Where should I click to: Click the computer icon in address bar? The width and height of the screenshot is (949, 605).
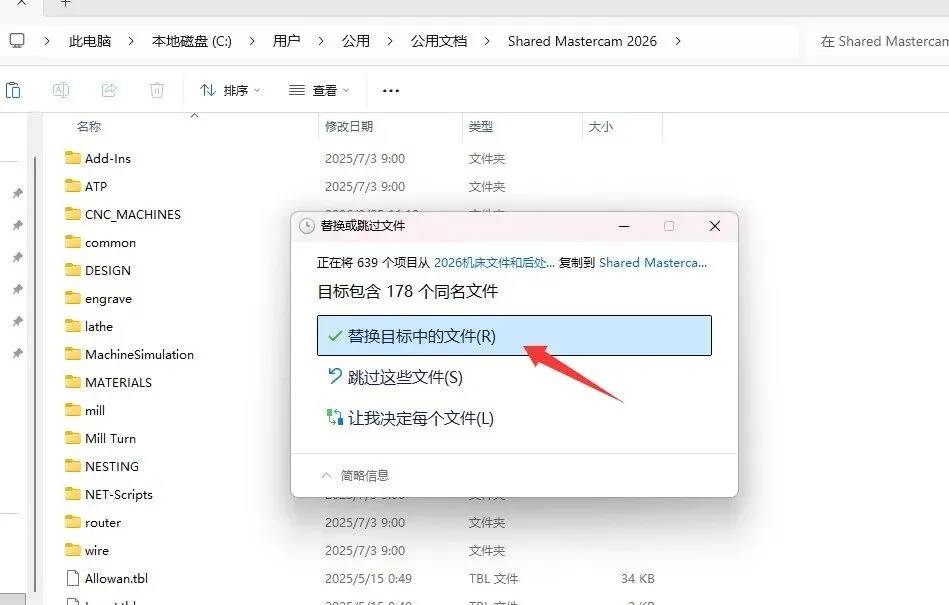[17, 41]
